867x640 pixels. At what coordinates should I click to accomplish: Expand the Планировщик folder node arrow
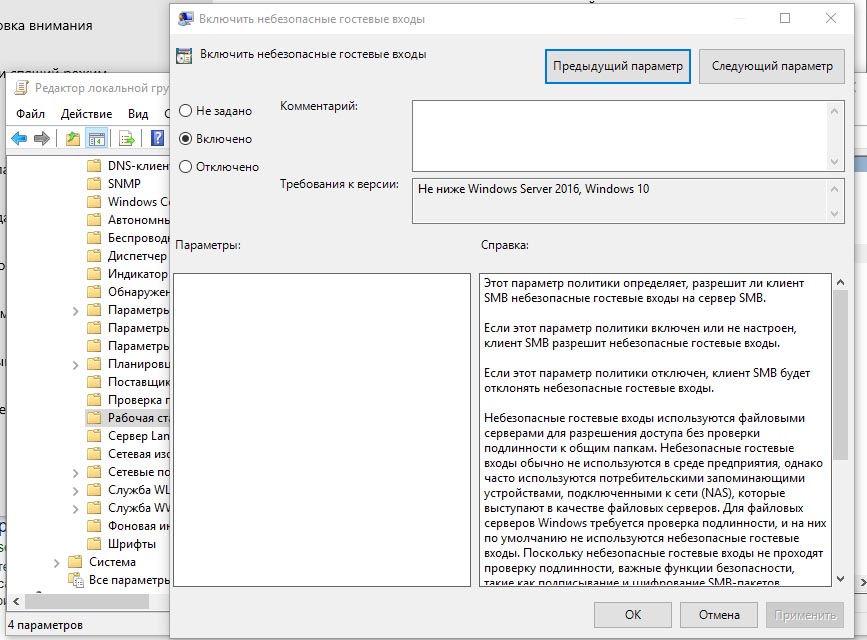pos(76,364)
